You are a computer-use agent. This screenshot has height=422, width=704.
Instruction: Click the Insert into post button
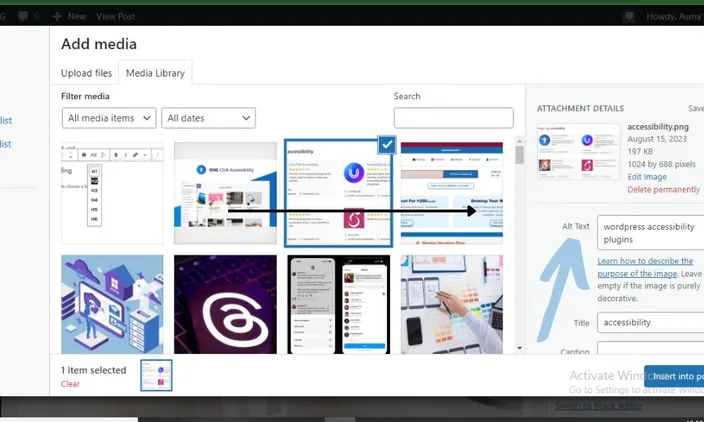click(674, 376)
